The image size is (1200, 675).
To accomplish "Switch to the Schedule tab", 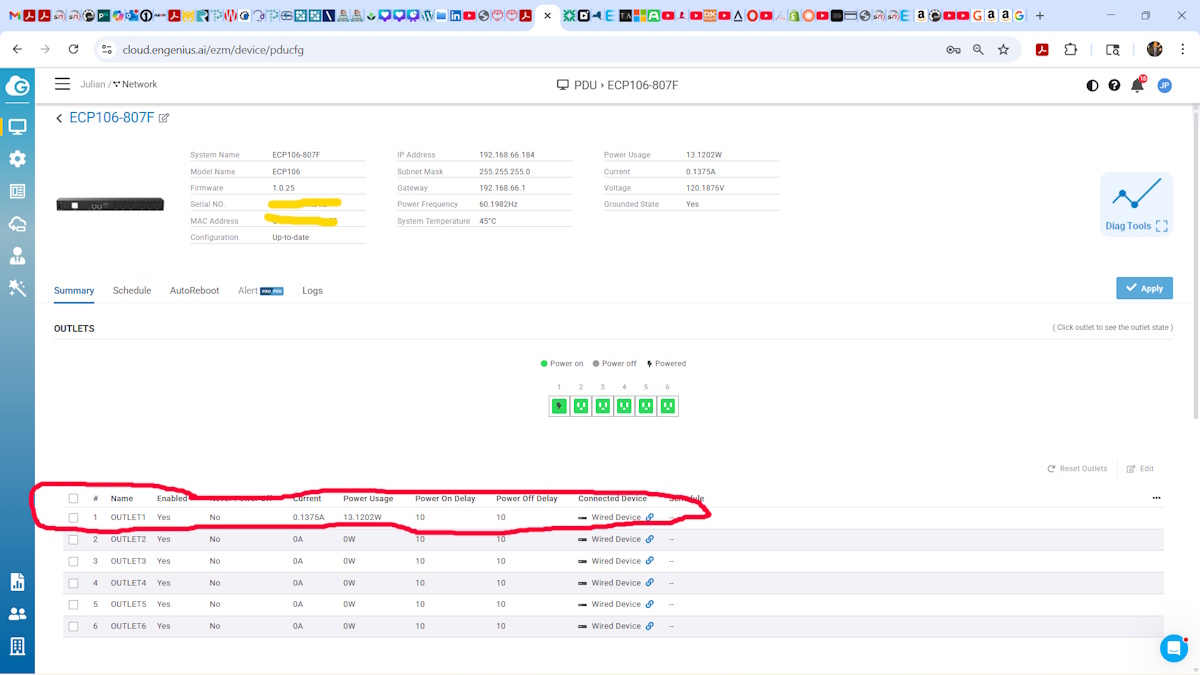I will click(x=132, y=291).
